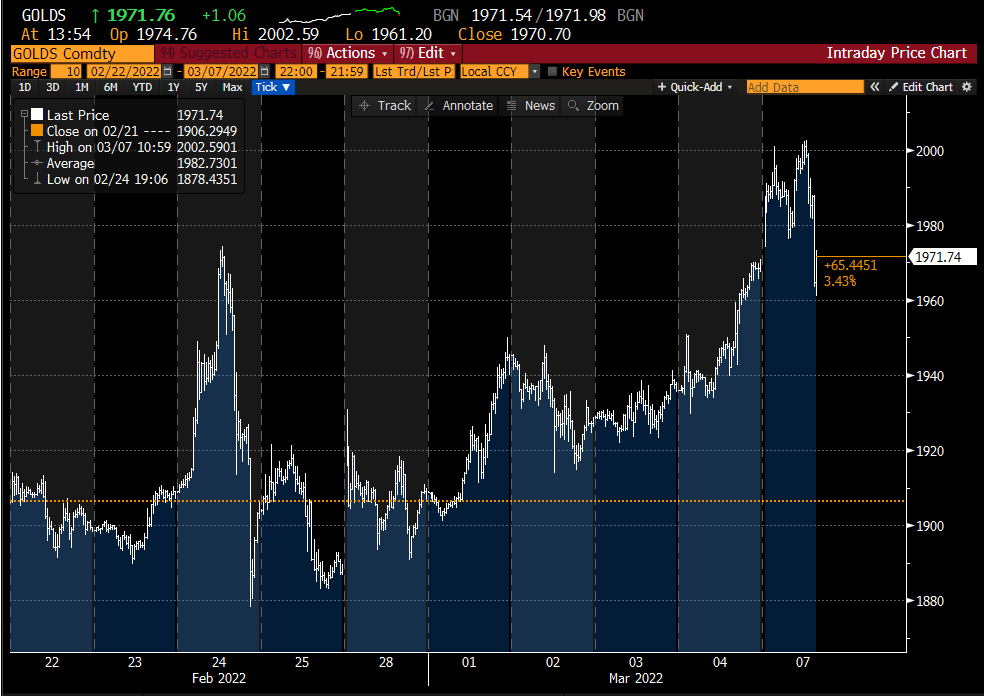Viewport: 984px width, 696px height.
Task: Edit the end time 21:59 field
Action: 347,72
